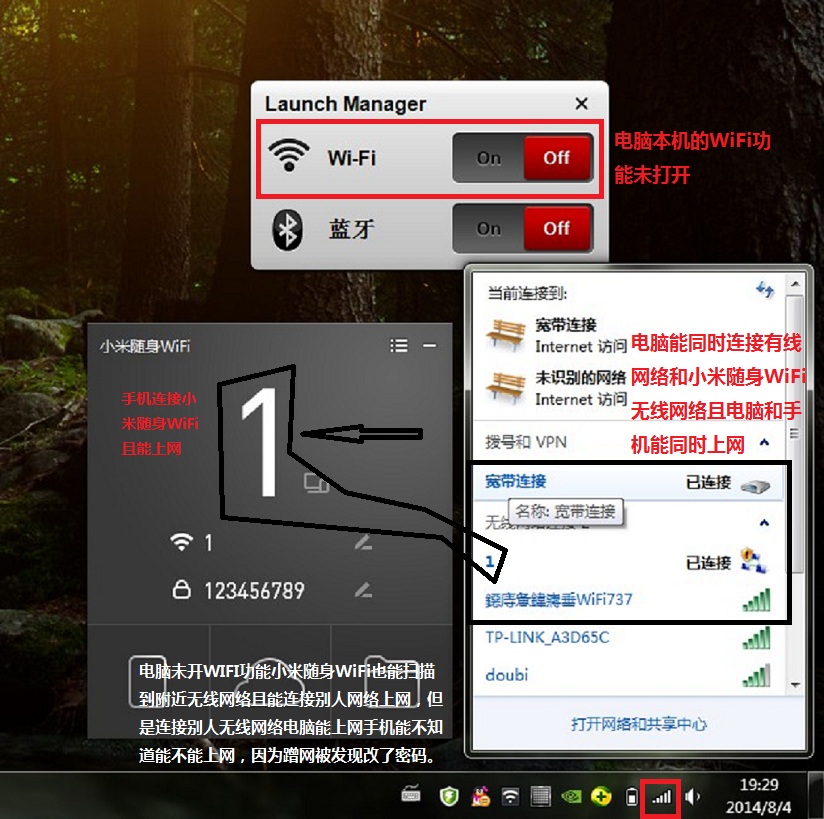Click the password text 123456789
The height and width of the screenshot is (819, 824).
(254, 590)
